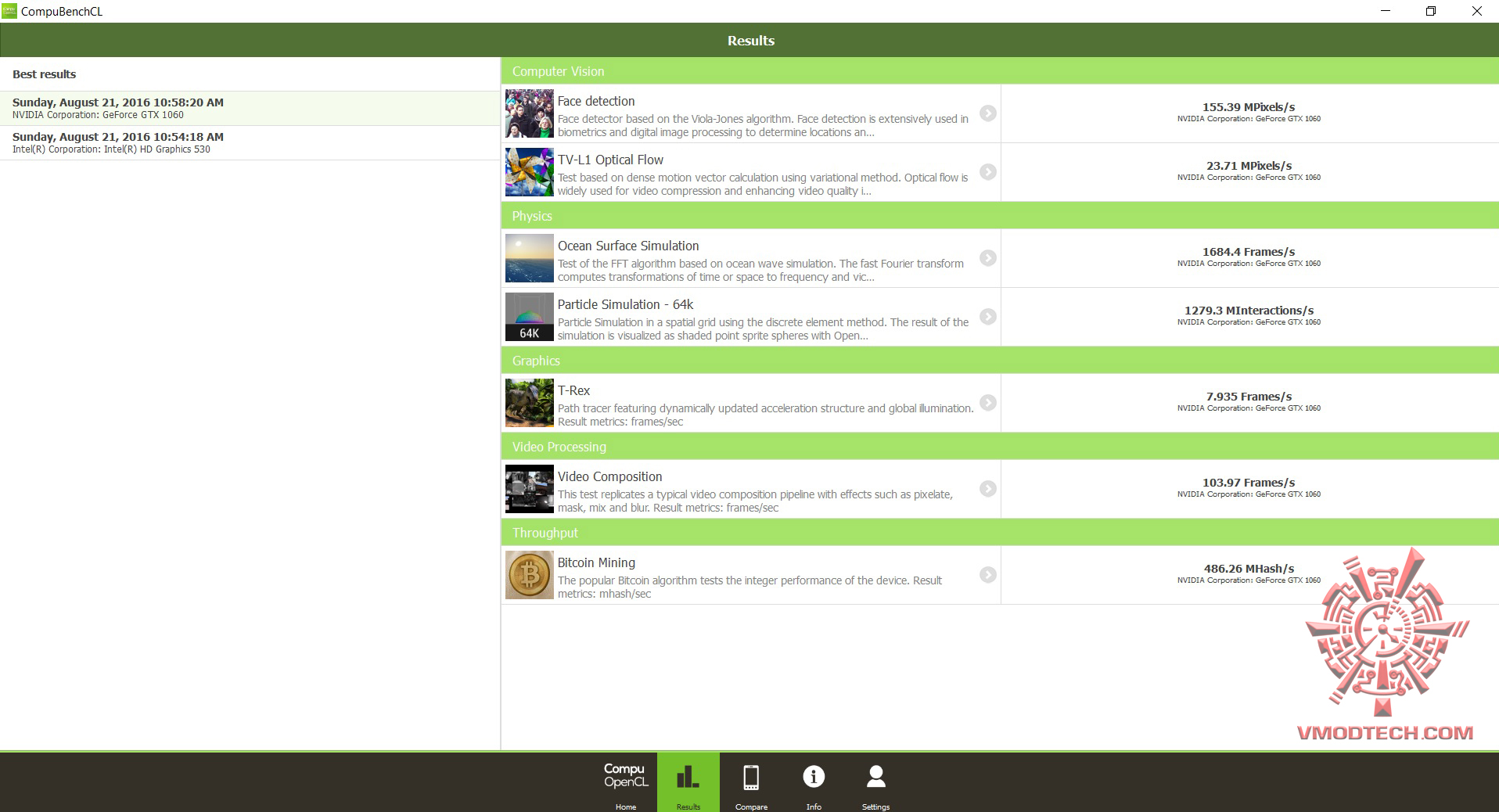Close the CompuBenchCL window
This screenshot has width=1499, height=812.
[x=1476, y=11]
